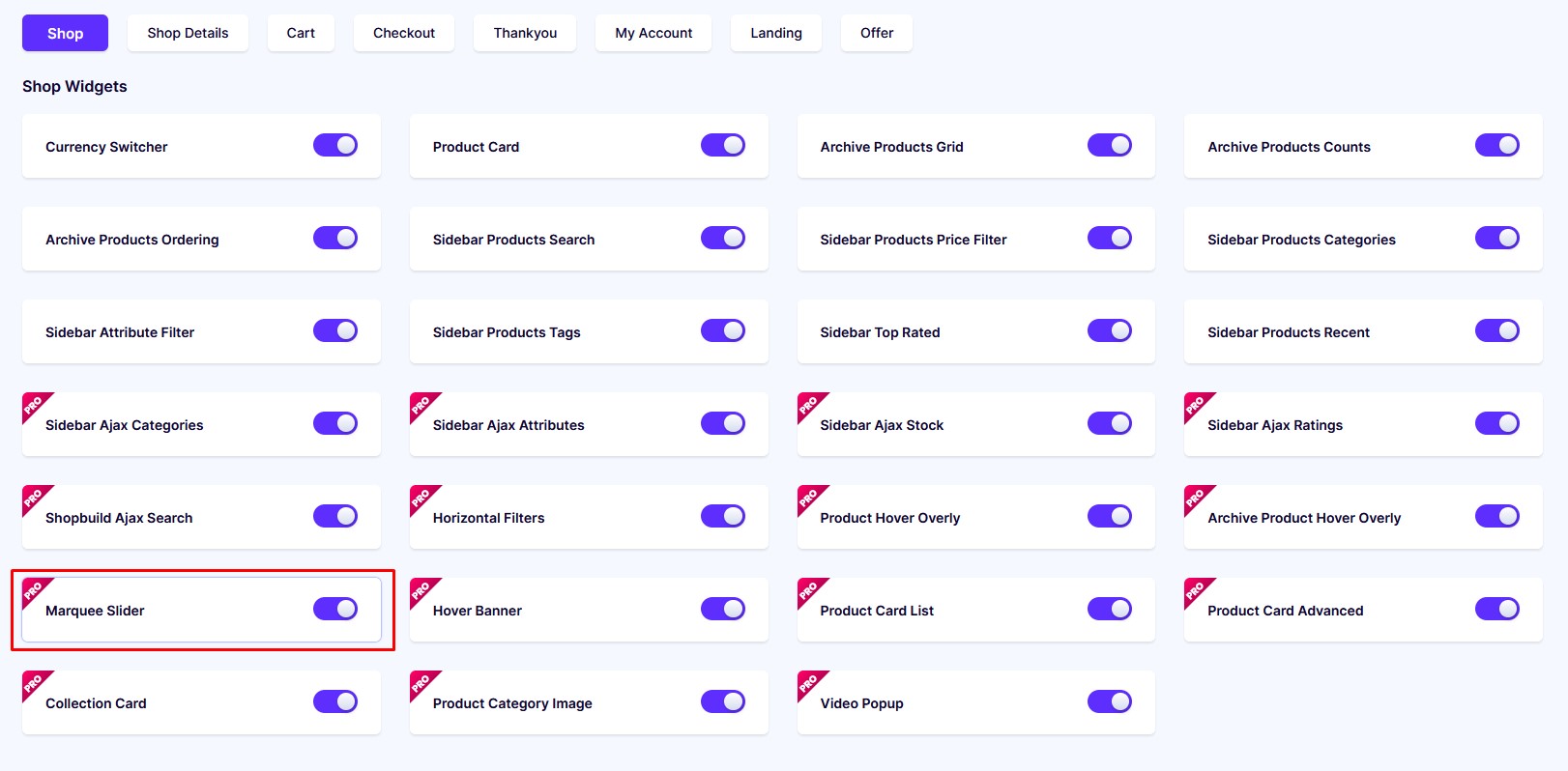This screenshot has height=771, width=1568.
Task: Open the Shop Details tab
Action: pyautogui.click(x=188, y=33)
